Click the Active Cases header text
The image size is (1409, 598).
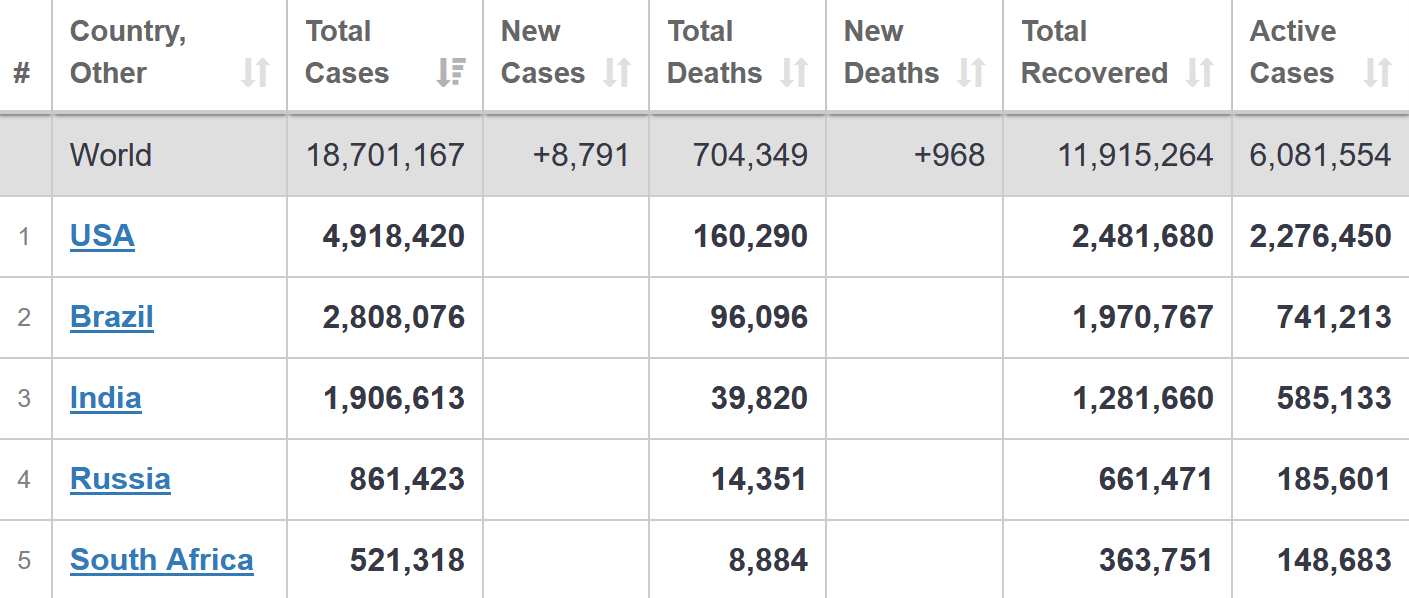1292,53
